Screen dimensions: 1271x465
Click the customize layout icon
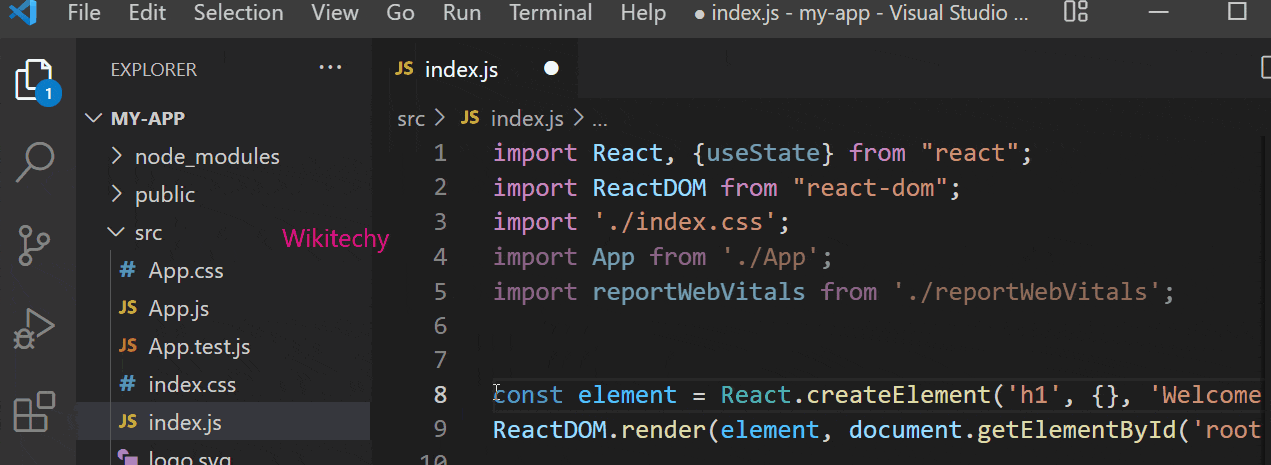1075,13
